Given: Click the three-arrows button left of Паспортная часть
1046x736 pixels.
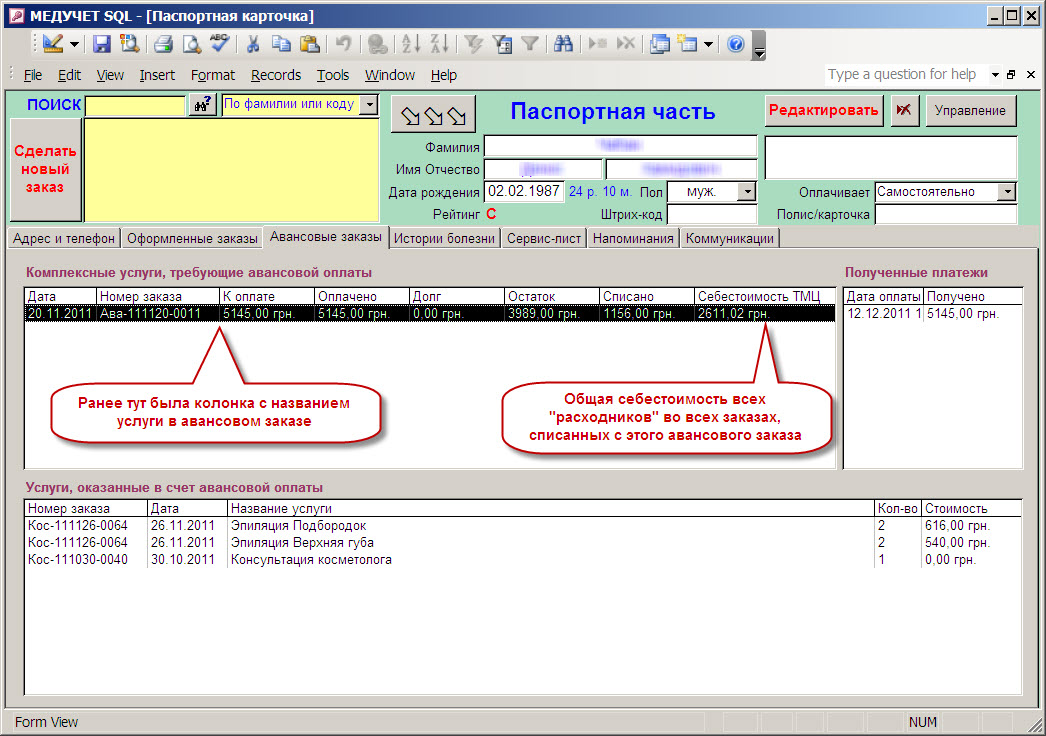Looking at the screenshot, I should 433,114.
